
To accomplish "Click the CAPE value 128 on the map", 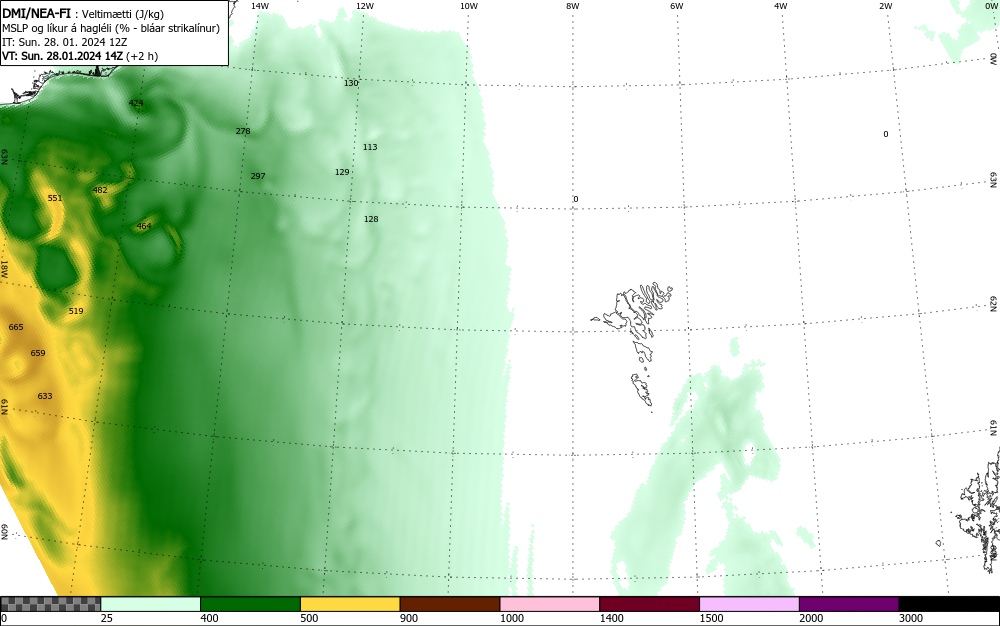I will pyautogui.click(x=371, y=219).
